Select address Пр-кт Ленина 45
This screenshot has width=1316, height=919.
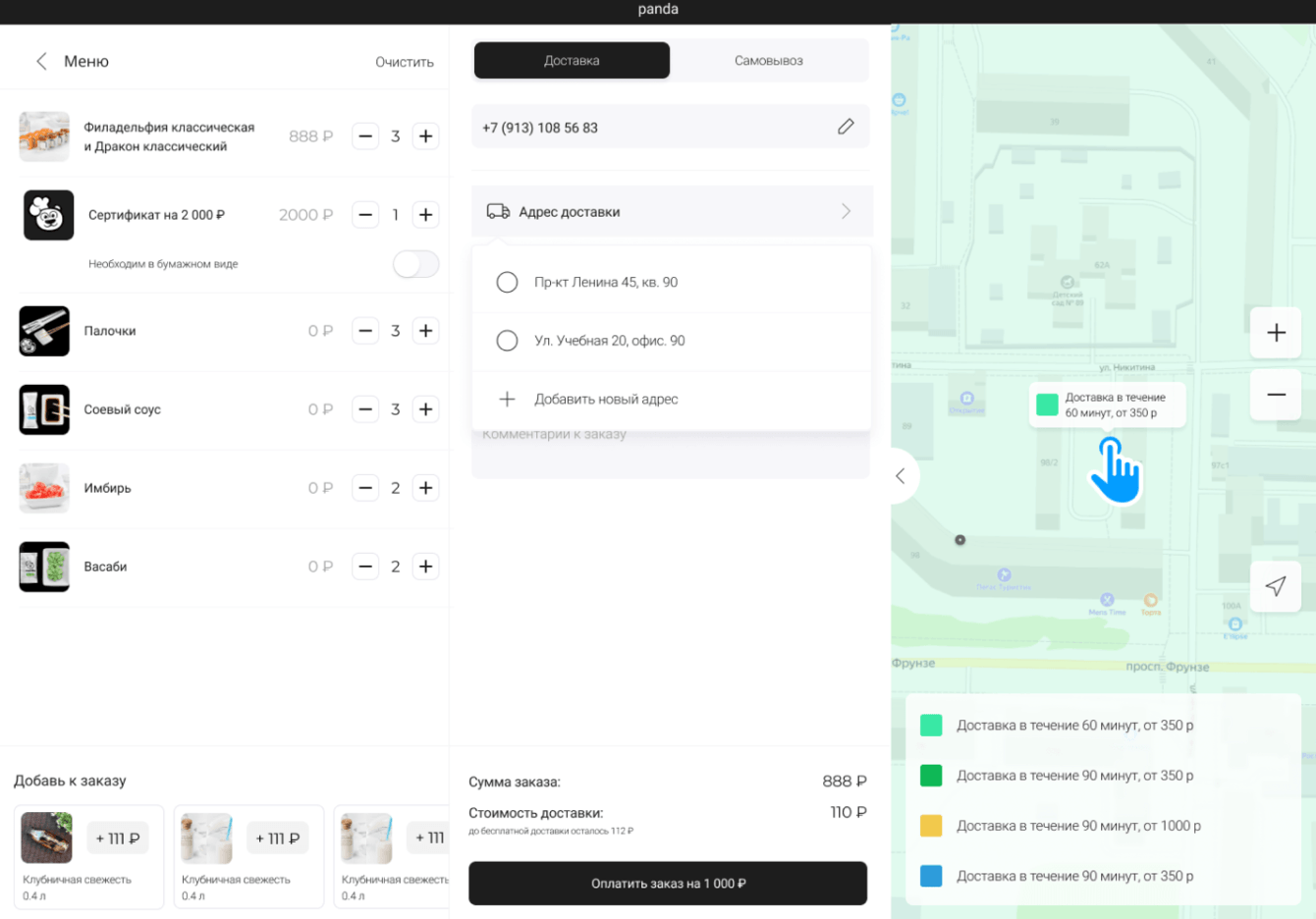click(x=507, y=282)
